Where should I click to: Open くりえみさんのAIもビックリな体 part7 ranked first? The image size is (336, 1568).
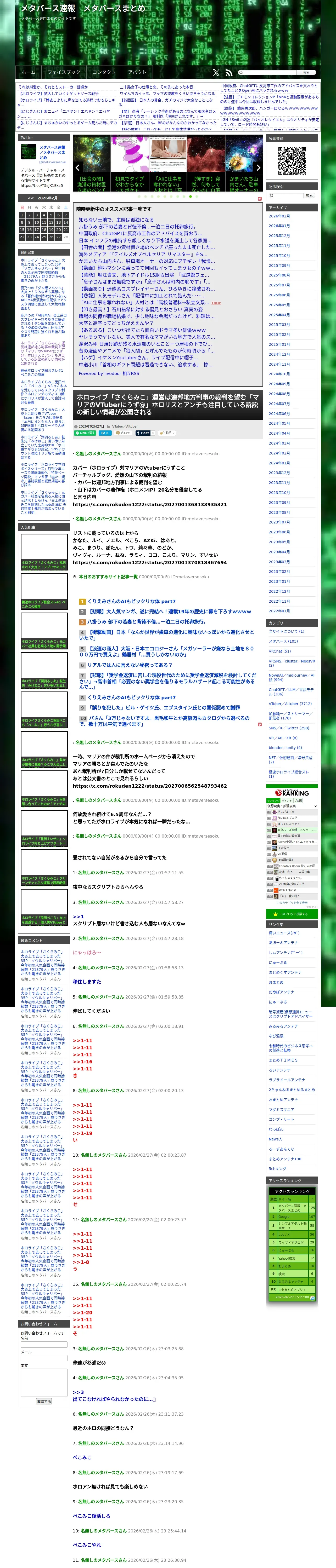[x=131, y=601]
